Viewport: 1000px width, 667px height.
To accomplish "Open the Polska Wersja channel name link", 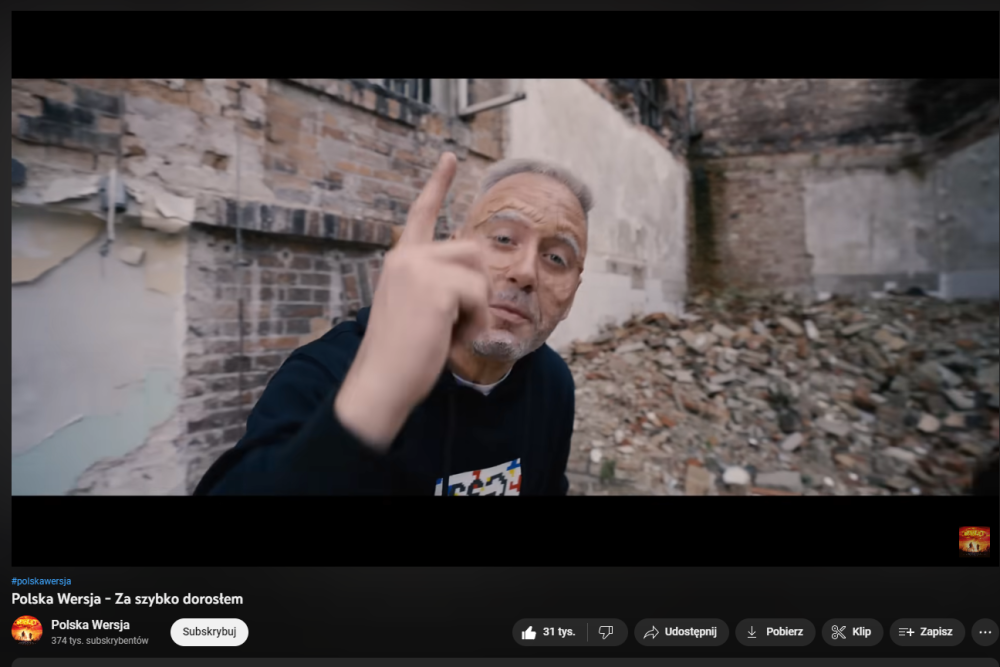I will click(91, 625).
